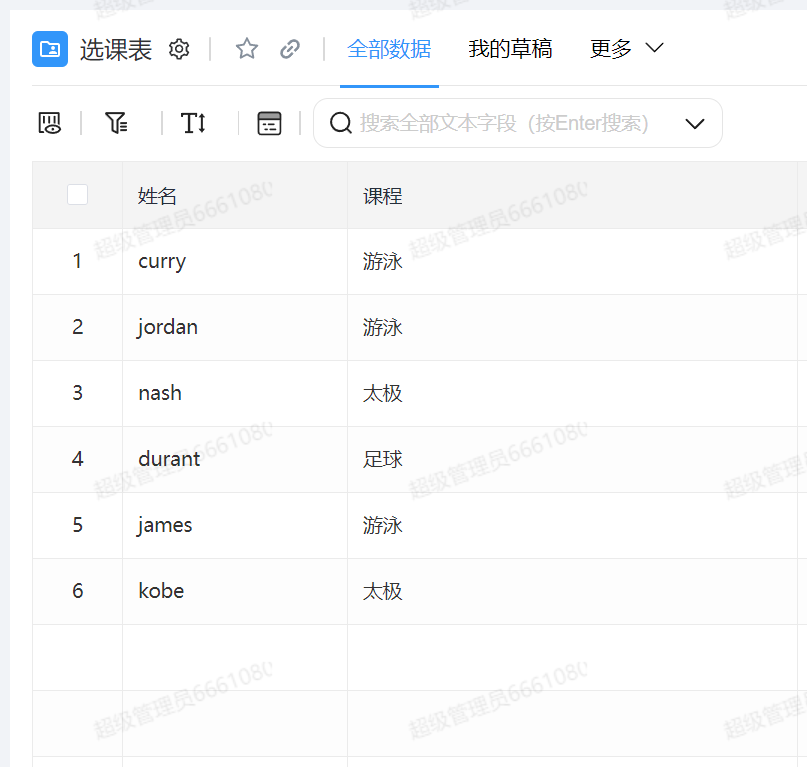Click the 课程 column header
807x767 pixels.
pos(382,196)
